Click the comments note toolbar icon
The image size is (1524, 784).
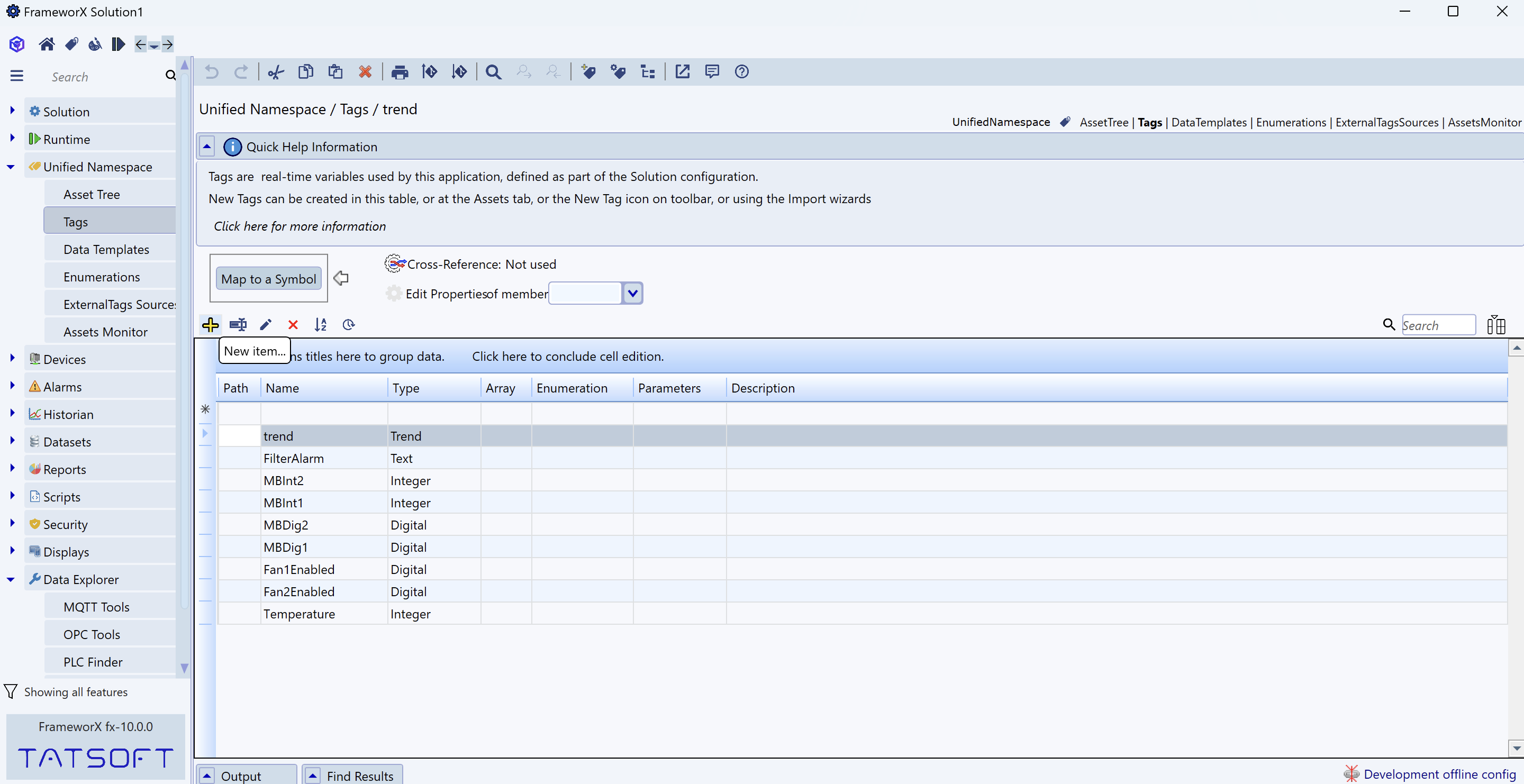(712, 71)
